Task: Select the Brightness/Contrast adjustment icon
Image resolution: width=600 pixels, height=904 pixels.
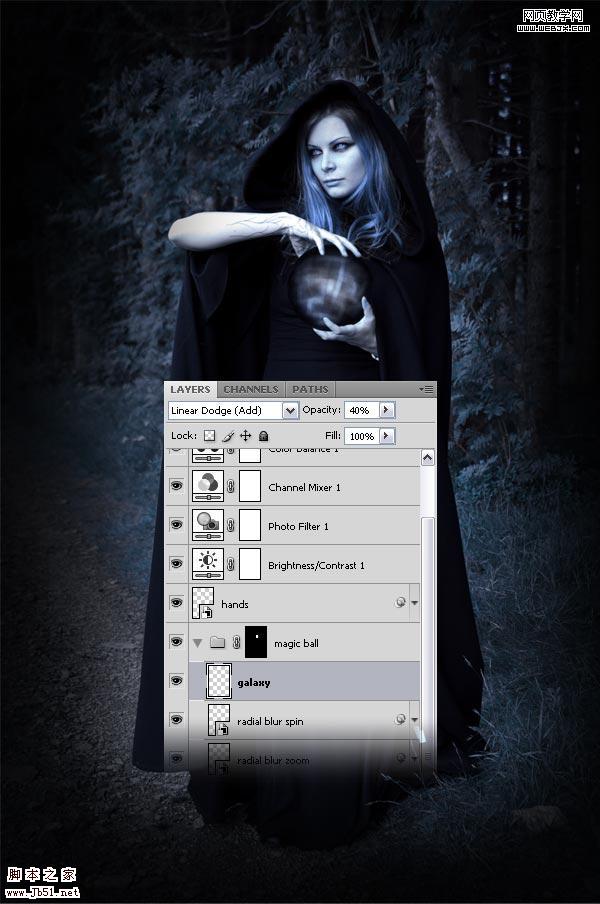Action: tap(207, 563)
